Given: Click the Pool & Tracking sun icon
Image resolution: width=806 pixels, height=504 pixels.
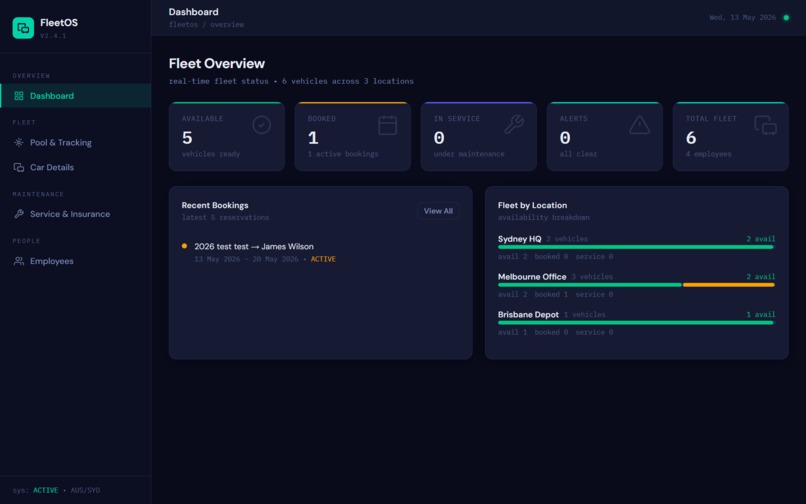Looking at the screenshot, I should point(19,142).
